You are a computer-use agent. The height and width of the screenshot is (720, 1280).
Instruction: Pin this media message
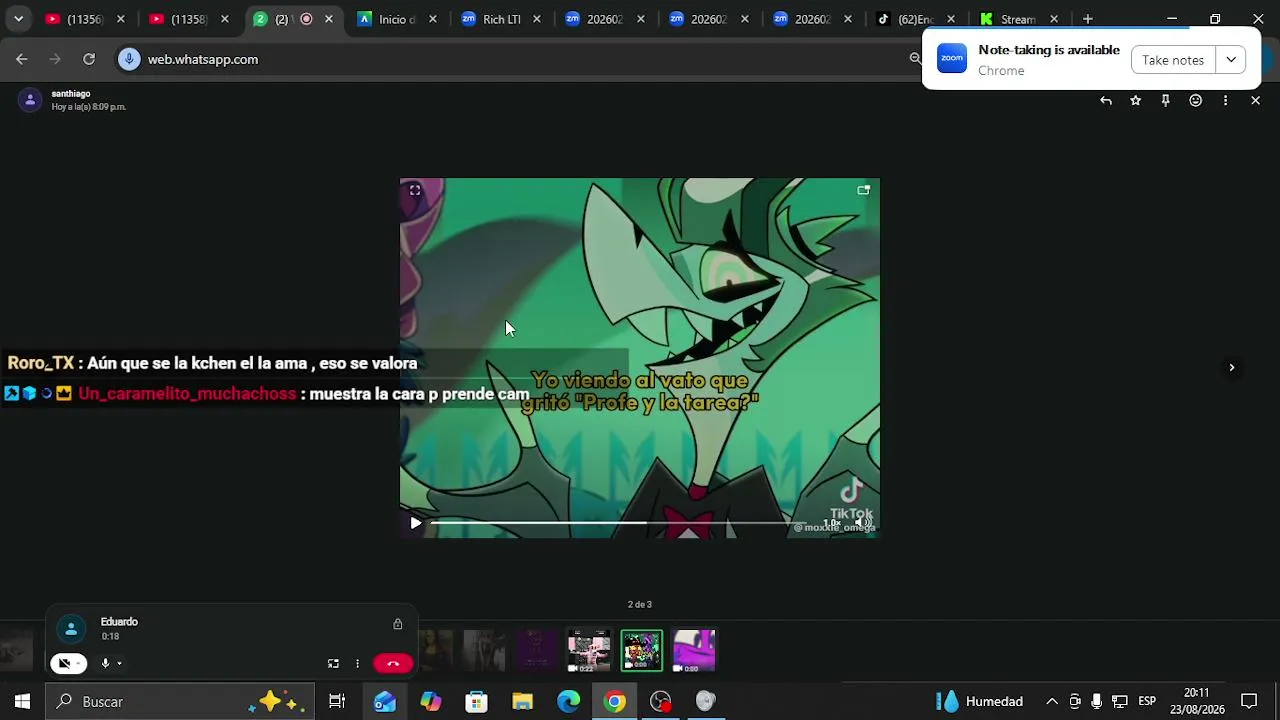1165,101
